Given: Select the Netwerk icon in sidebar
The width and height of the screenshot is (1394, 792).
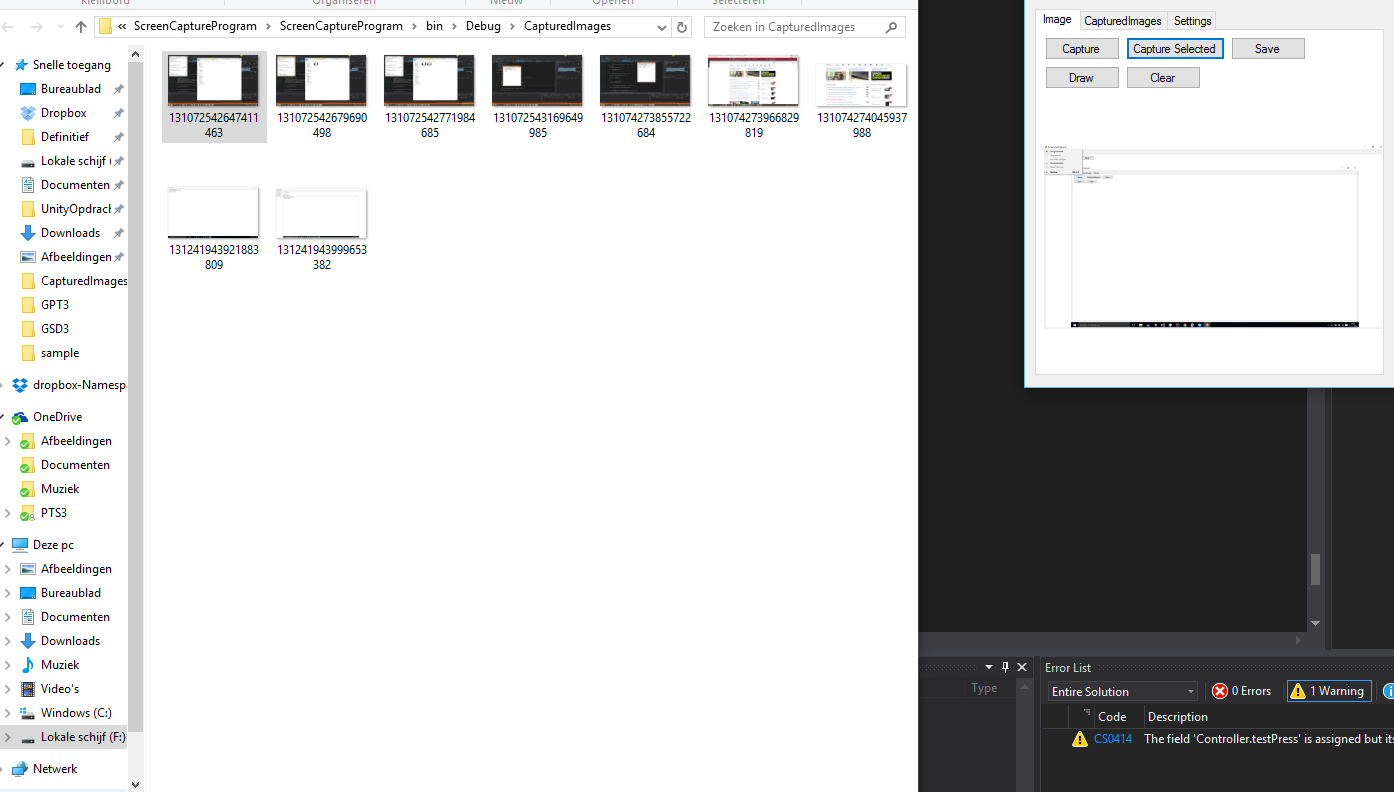Looking at the screenshot, I should (x=20, y=769).
